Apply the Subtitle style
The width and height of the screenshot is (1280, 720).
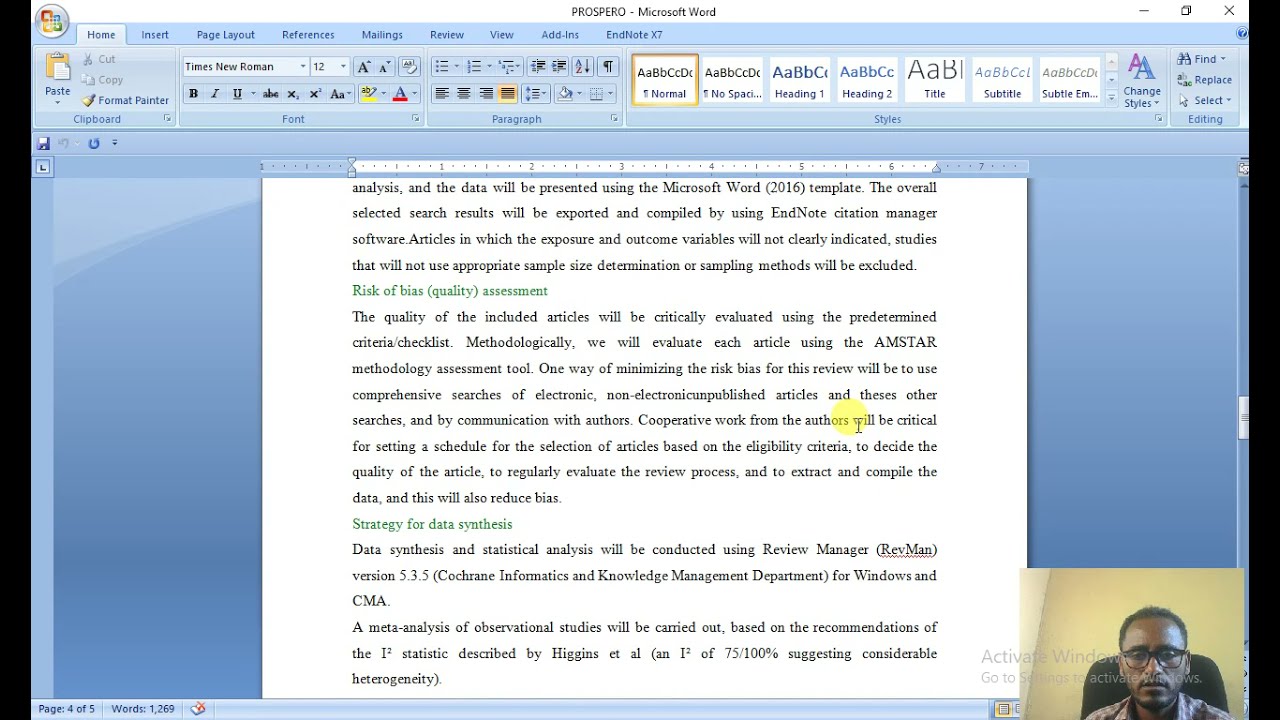[x=1002, y=80]
